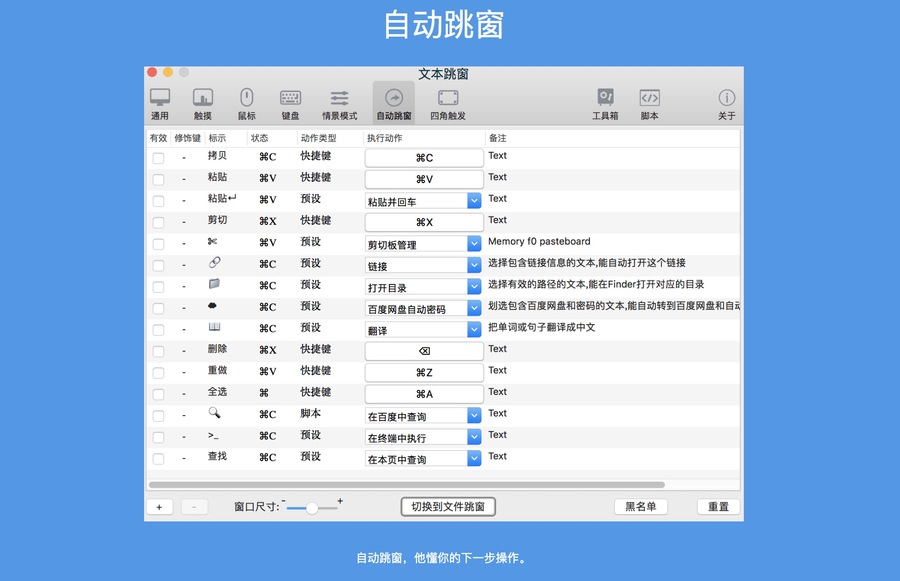
Task: Enable the 链接 row checkbox
Action: point(158,265)
